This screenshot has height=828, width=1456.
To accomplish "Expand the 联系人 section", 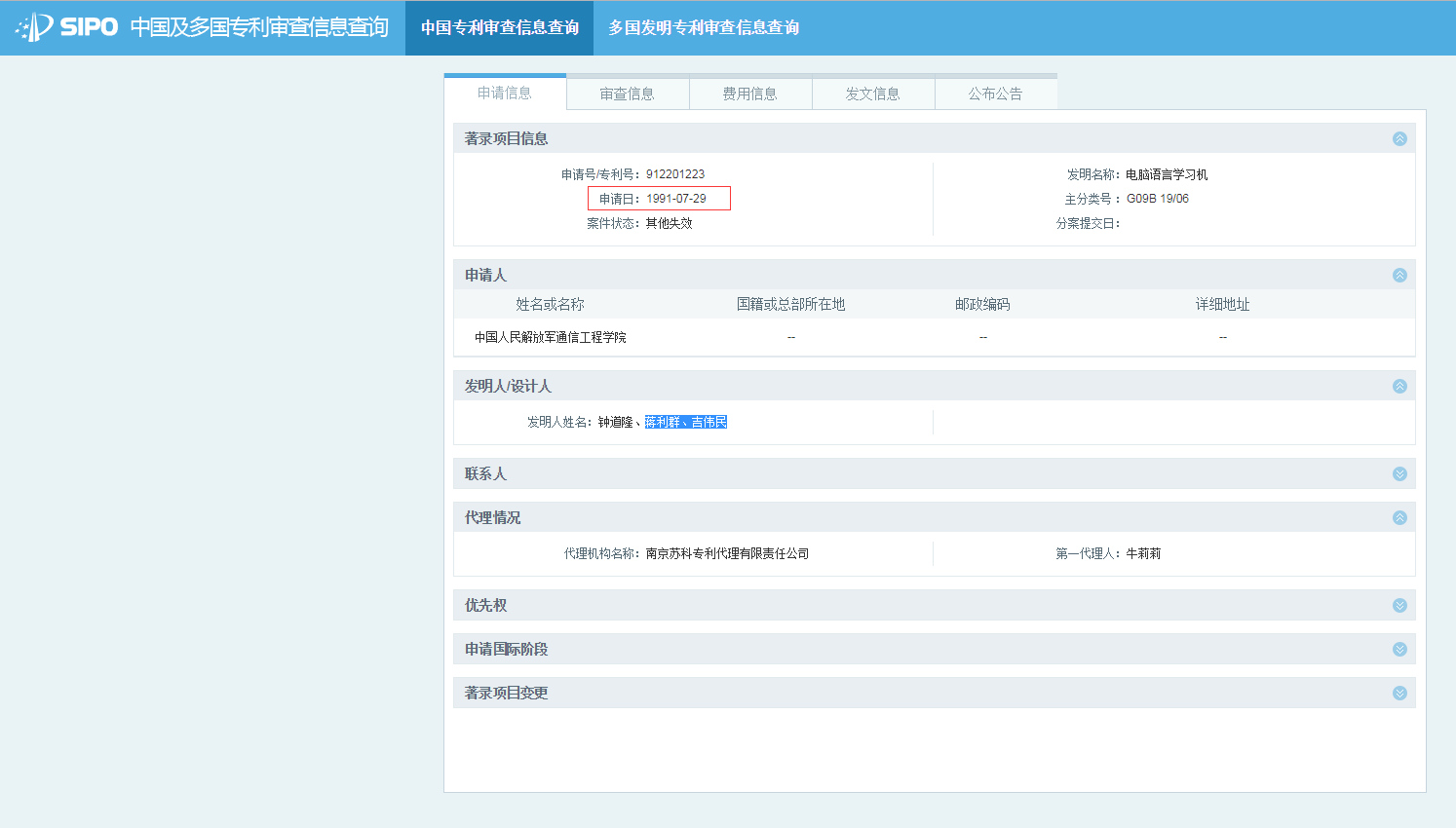I will click(x=1399, y=473).
